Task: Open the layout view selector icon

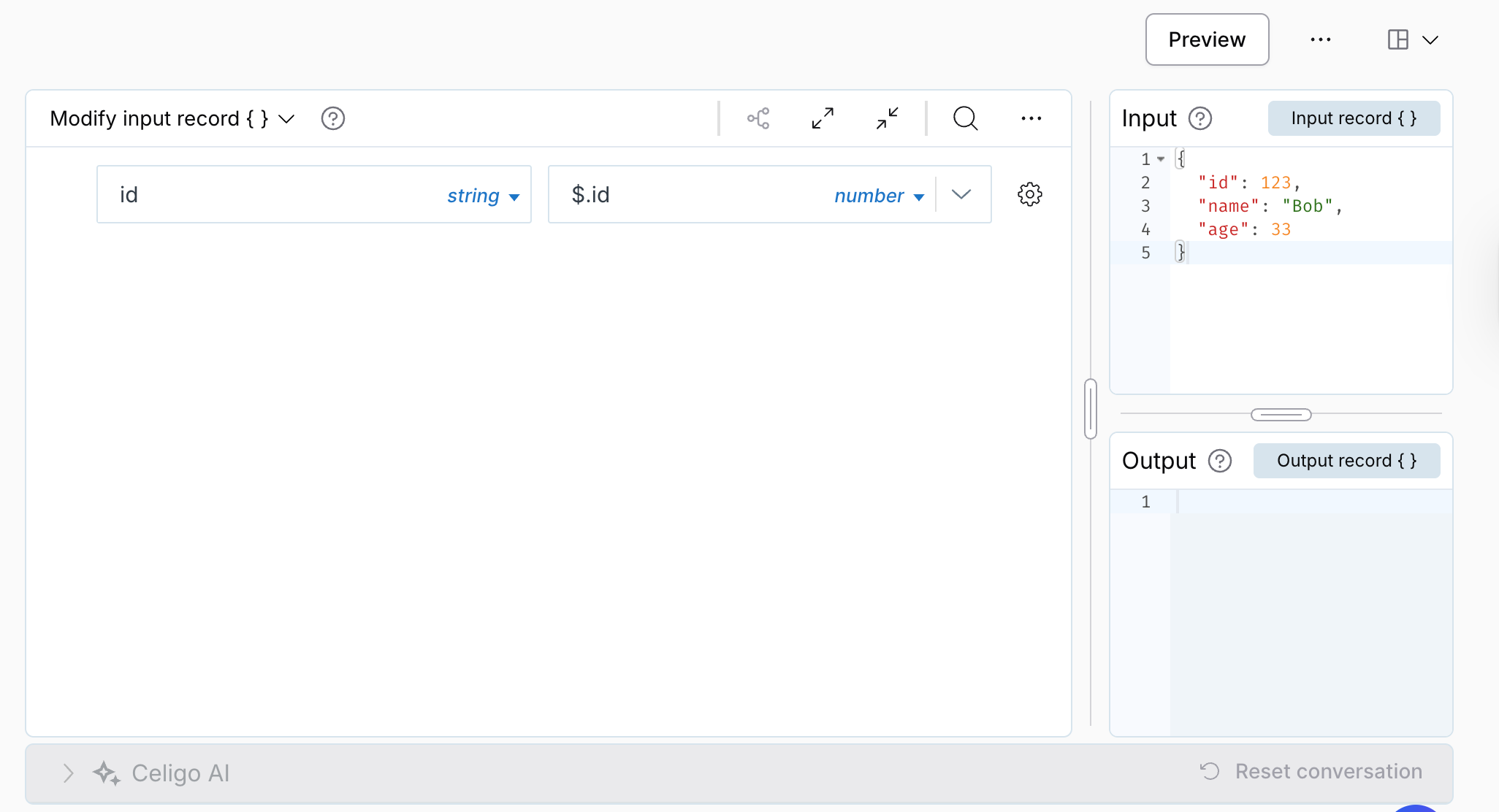Action: point(1397,39)
